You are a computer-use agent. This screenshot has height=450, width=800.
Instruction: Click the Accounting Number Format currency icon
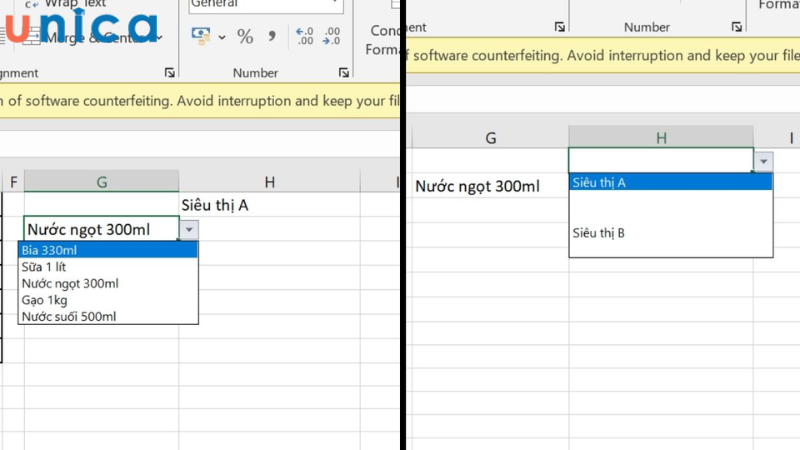click(x=201, y=37)
